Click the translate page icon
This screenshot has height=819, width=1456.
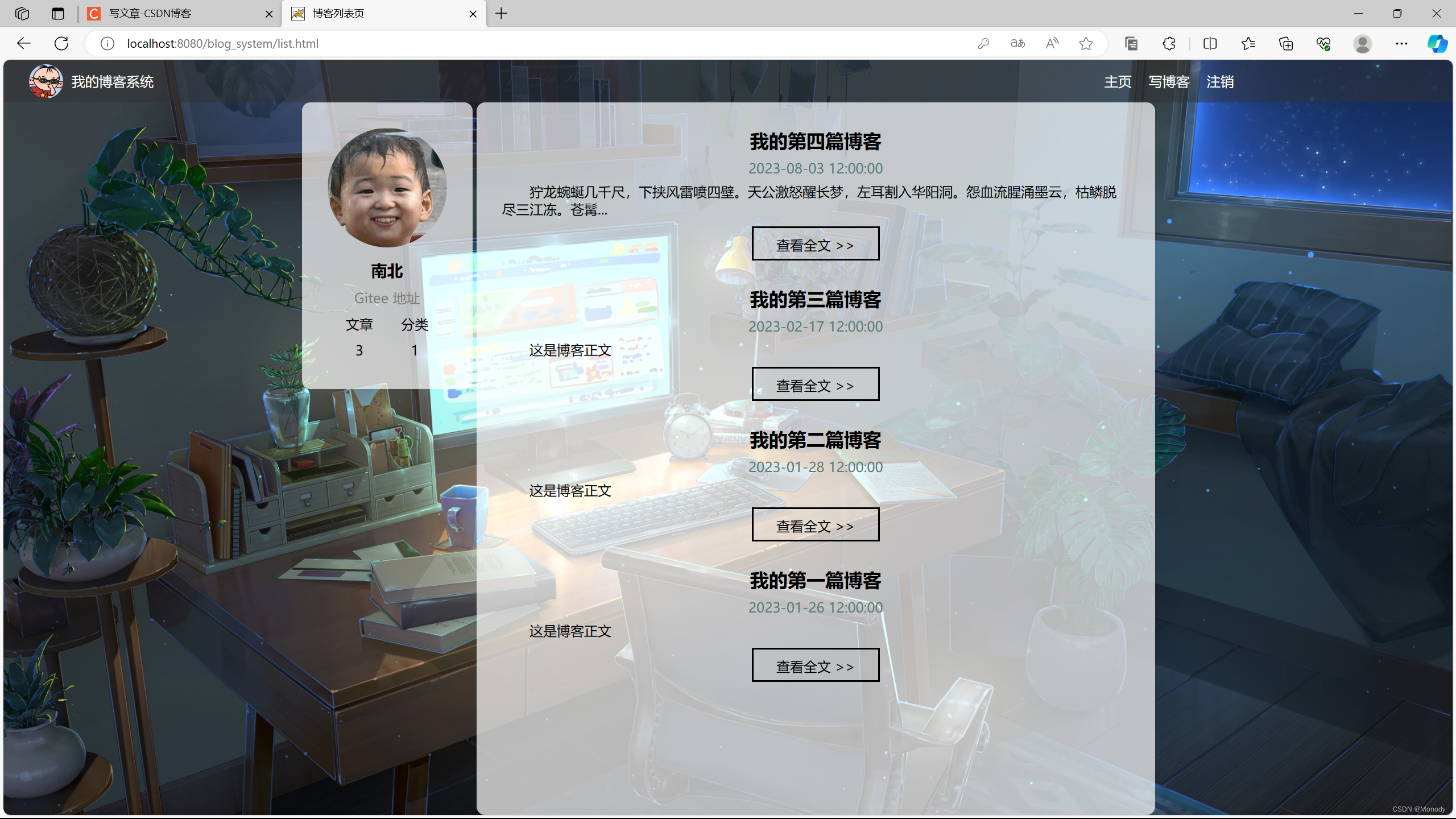point(1017,43)
